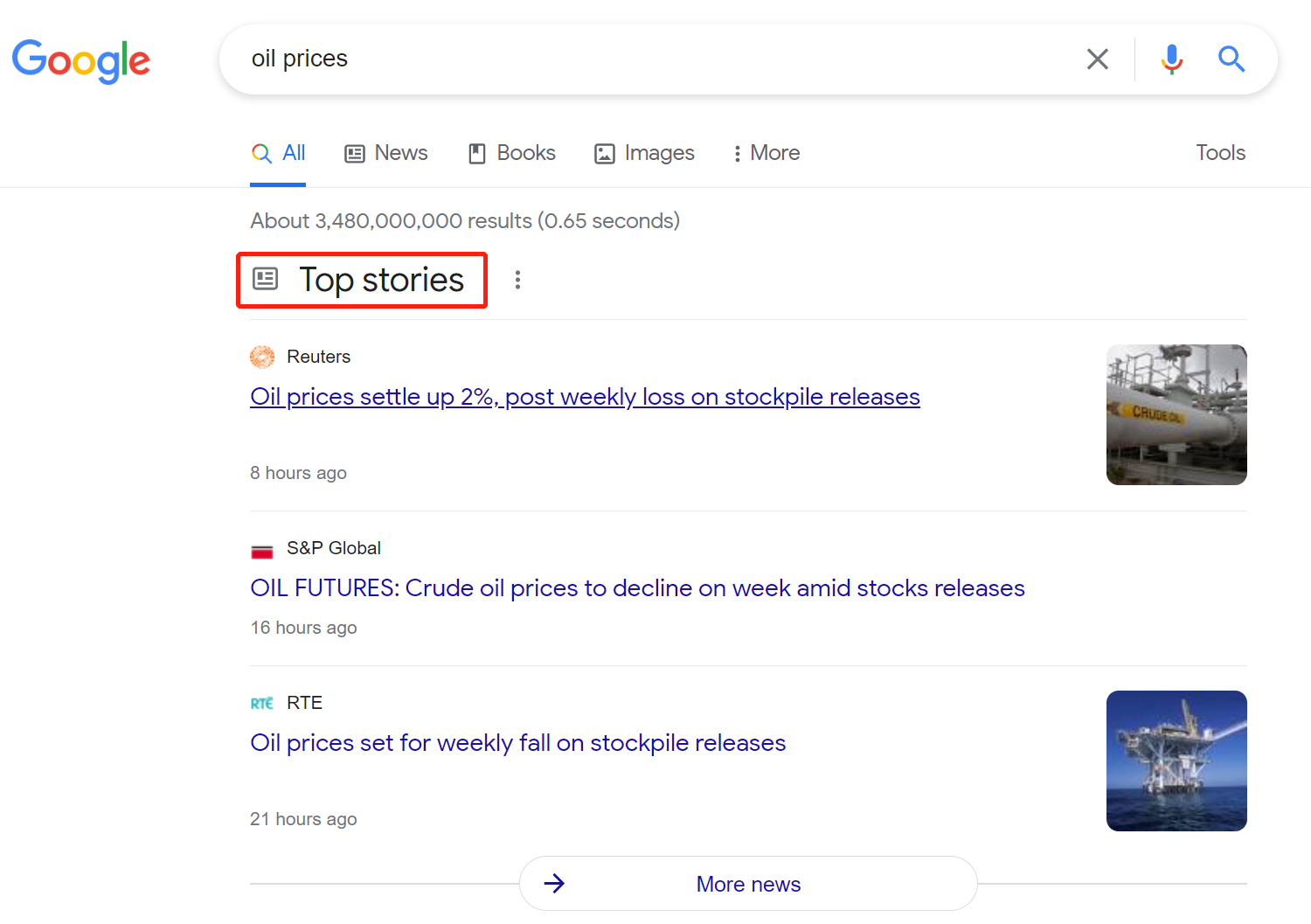Image resolution: width=1311 pixels, height=924 pixels.
Task: Click the '8 hours ago' timestamp
Action: (x=298, y=473)
